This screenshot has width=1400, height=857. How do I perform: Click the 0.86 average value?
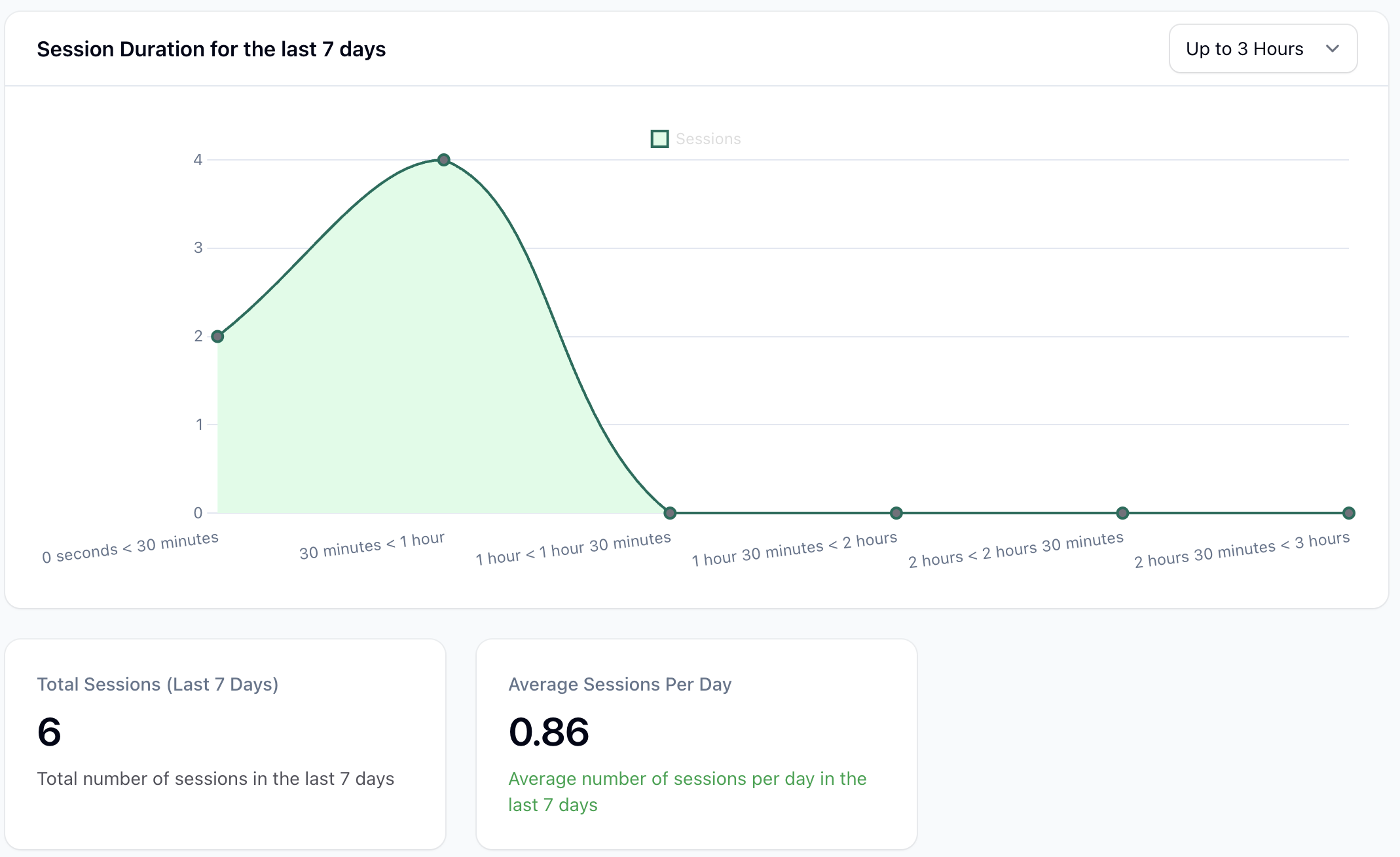549,732
